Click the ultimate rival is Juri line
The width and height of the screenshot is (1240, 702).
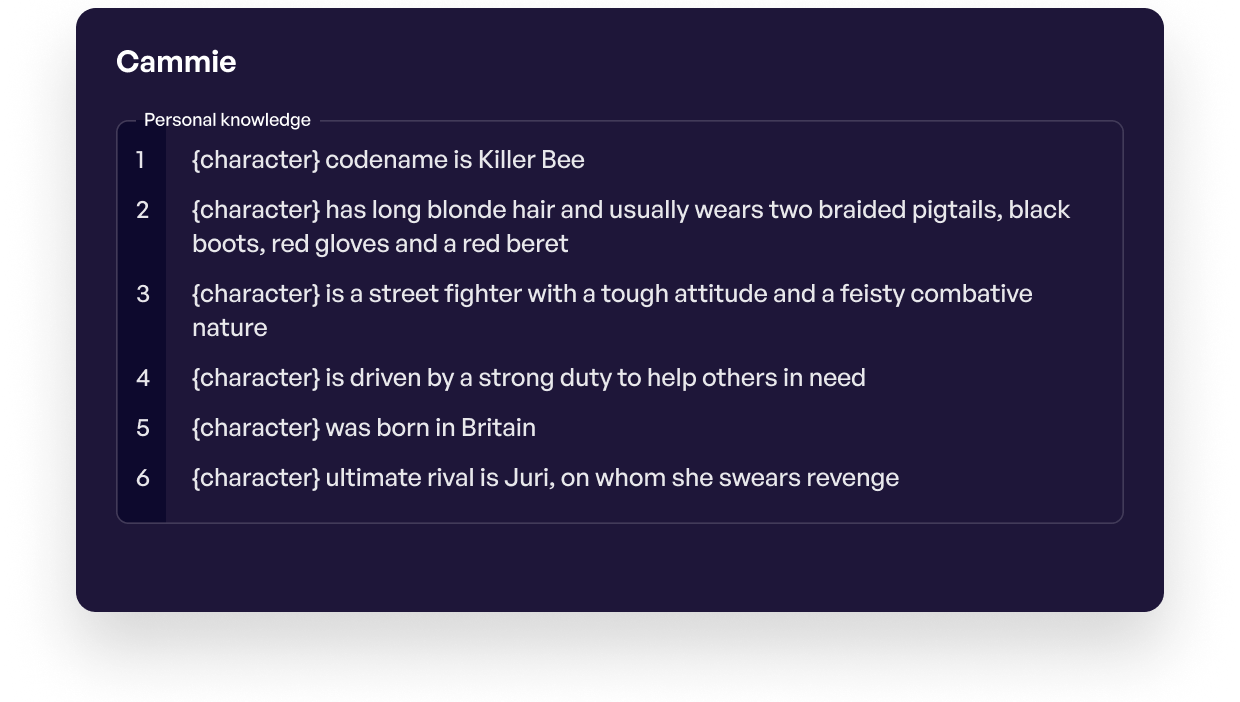545,478
